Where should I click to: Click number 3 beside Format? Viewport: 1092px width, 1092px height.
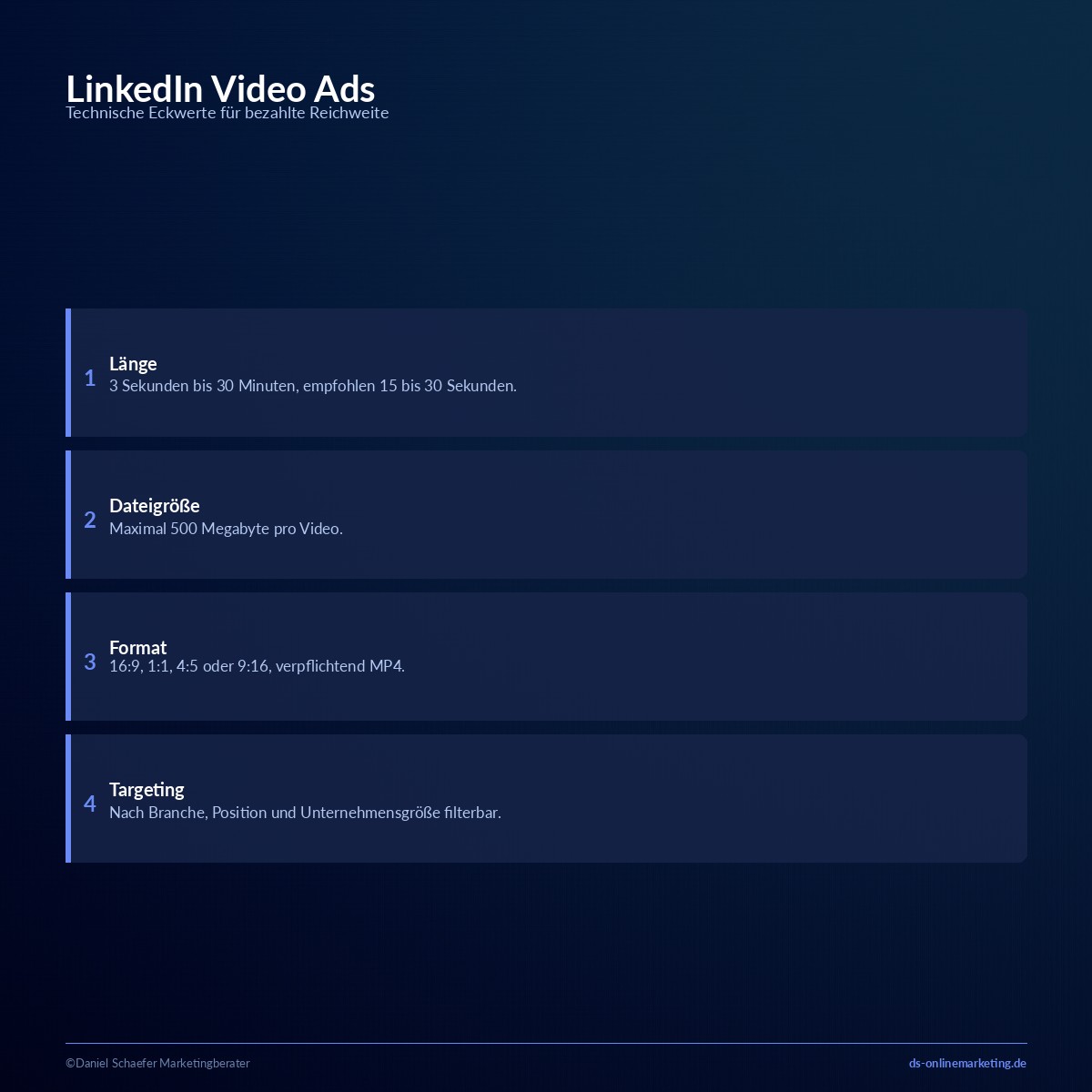[x=90, y=662]
